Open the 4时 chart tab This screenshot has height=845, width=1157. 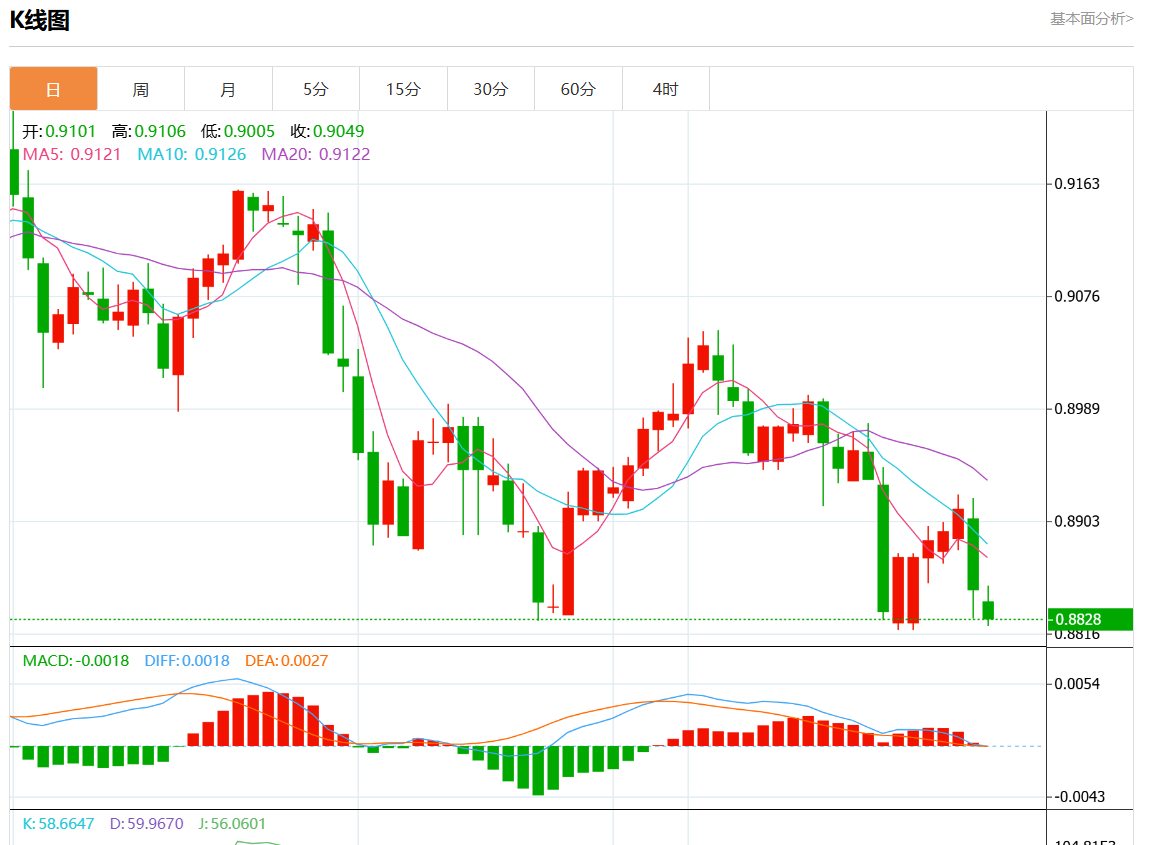666,89
